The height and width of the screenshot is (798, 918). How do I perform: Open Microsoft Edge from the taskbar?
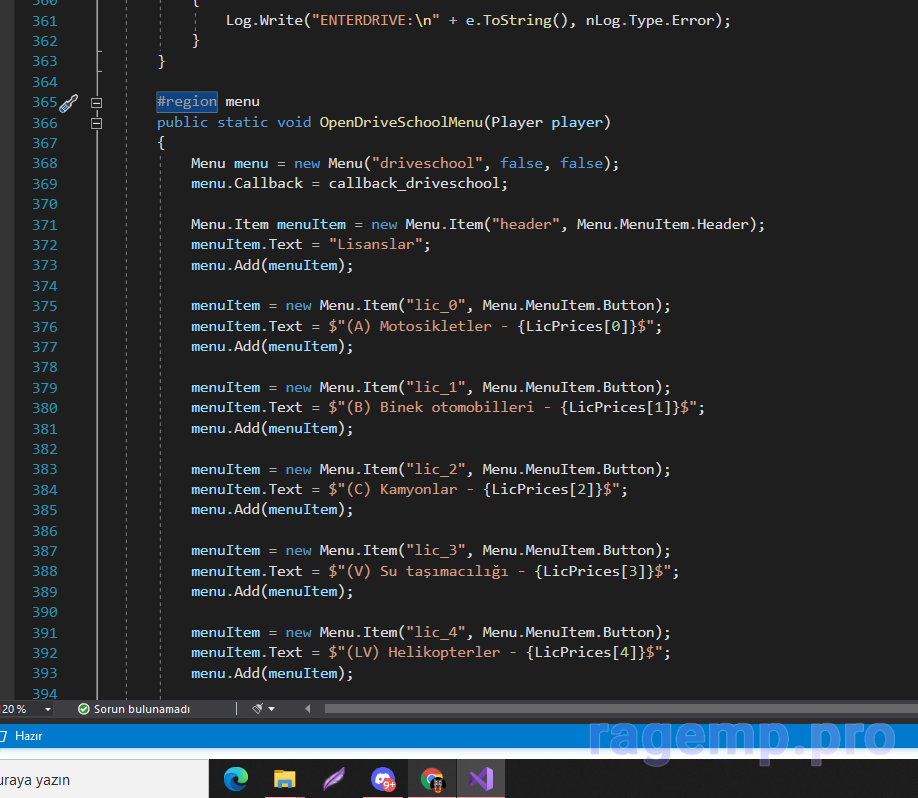236,779
